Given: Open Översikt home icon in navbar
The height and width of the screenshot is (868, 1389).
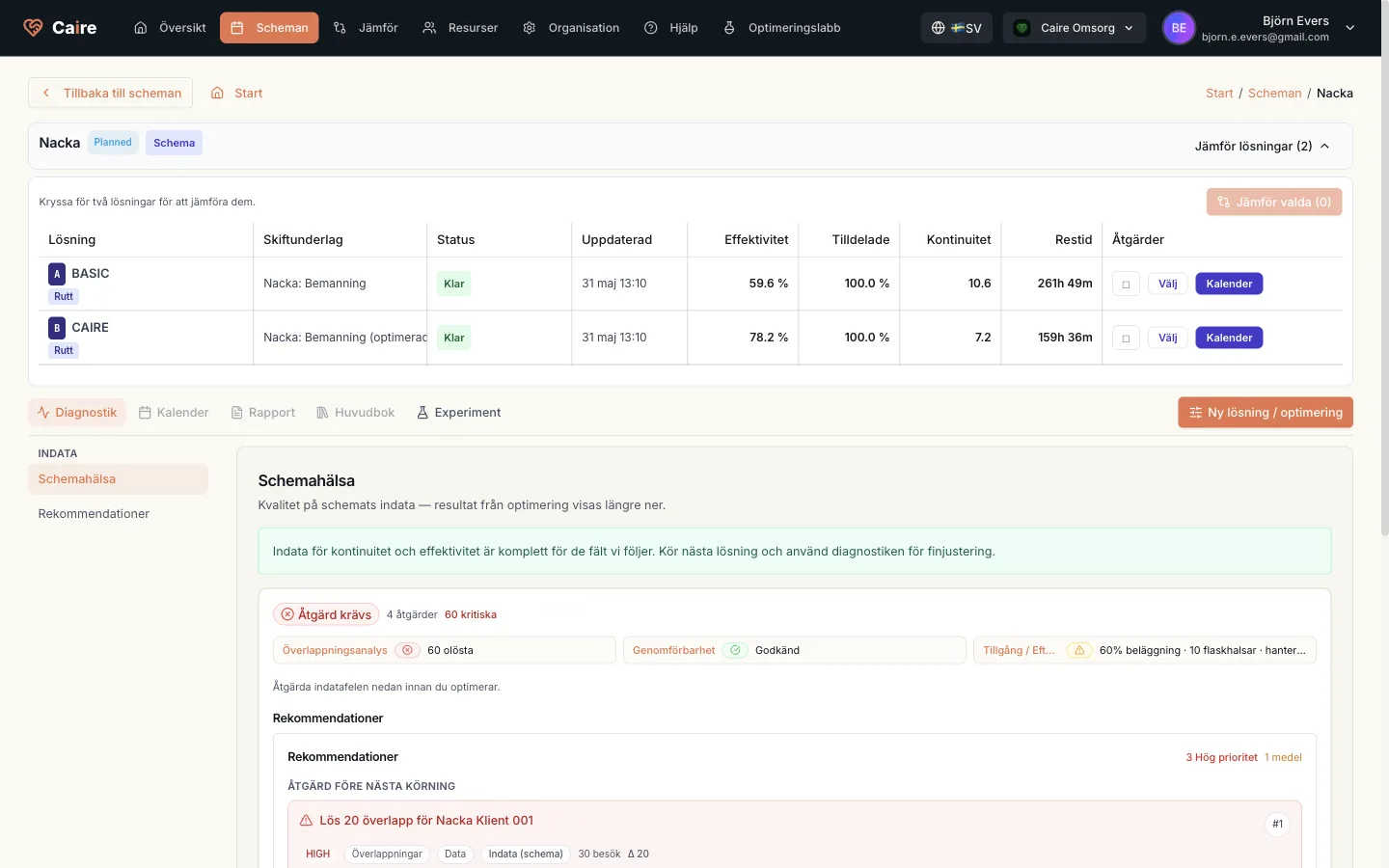Looking at the screenshot, I should point(141,28).
